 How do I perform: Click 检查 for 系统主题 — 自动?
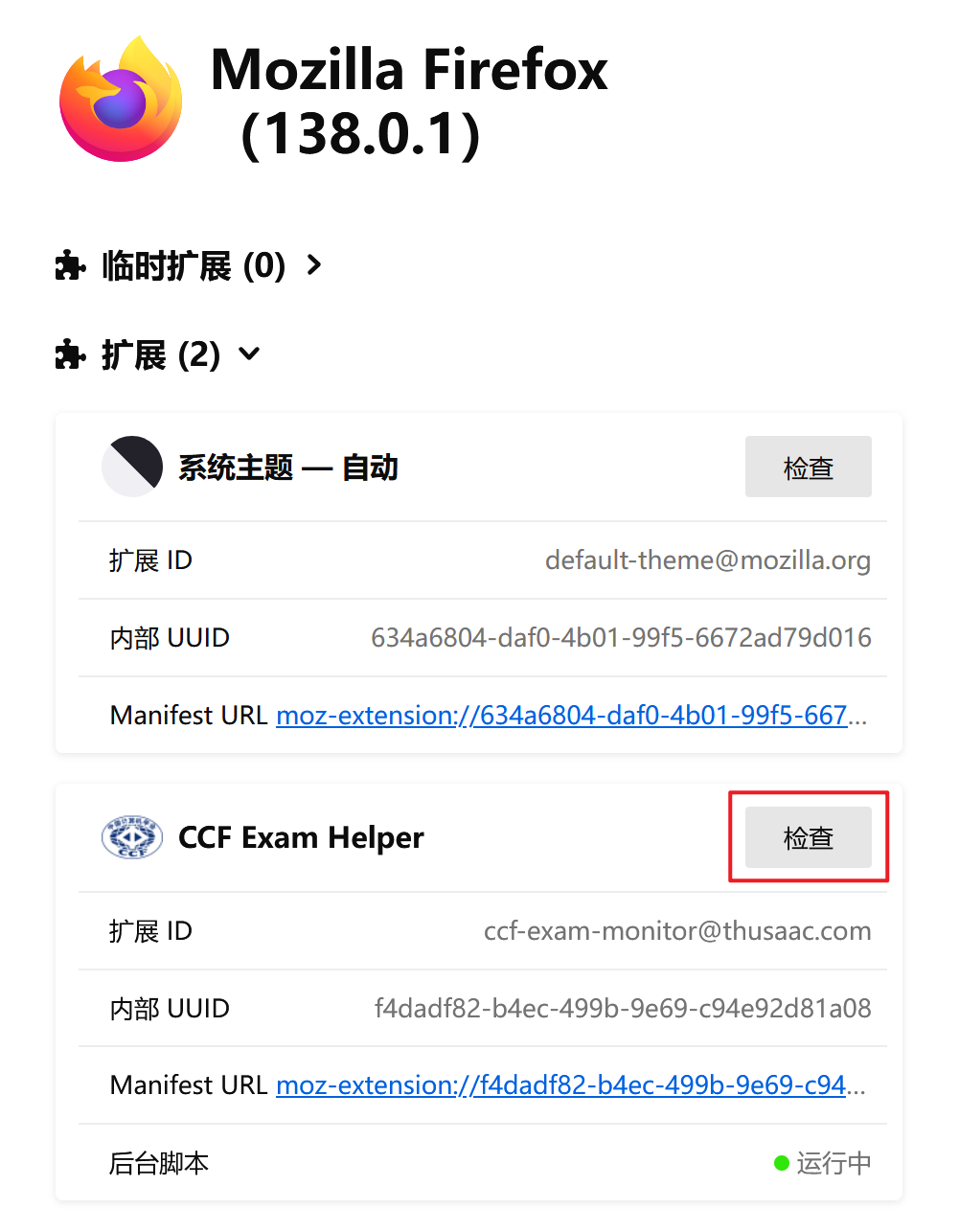[809, 467]
